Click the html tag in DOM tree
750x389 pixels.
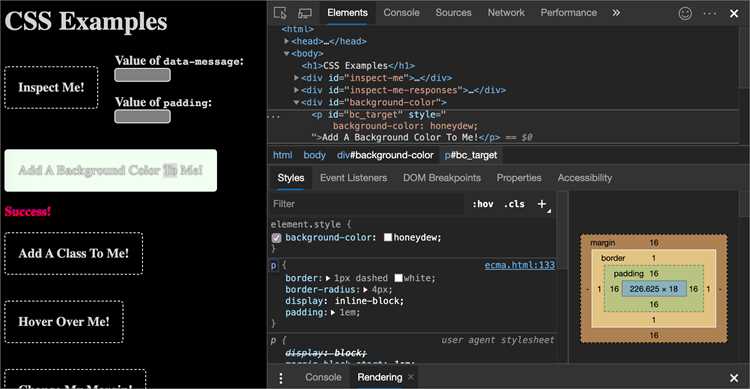point(298,29)
